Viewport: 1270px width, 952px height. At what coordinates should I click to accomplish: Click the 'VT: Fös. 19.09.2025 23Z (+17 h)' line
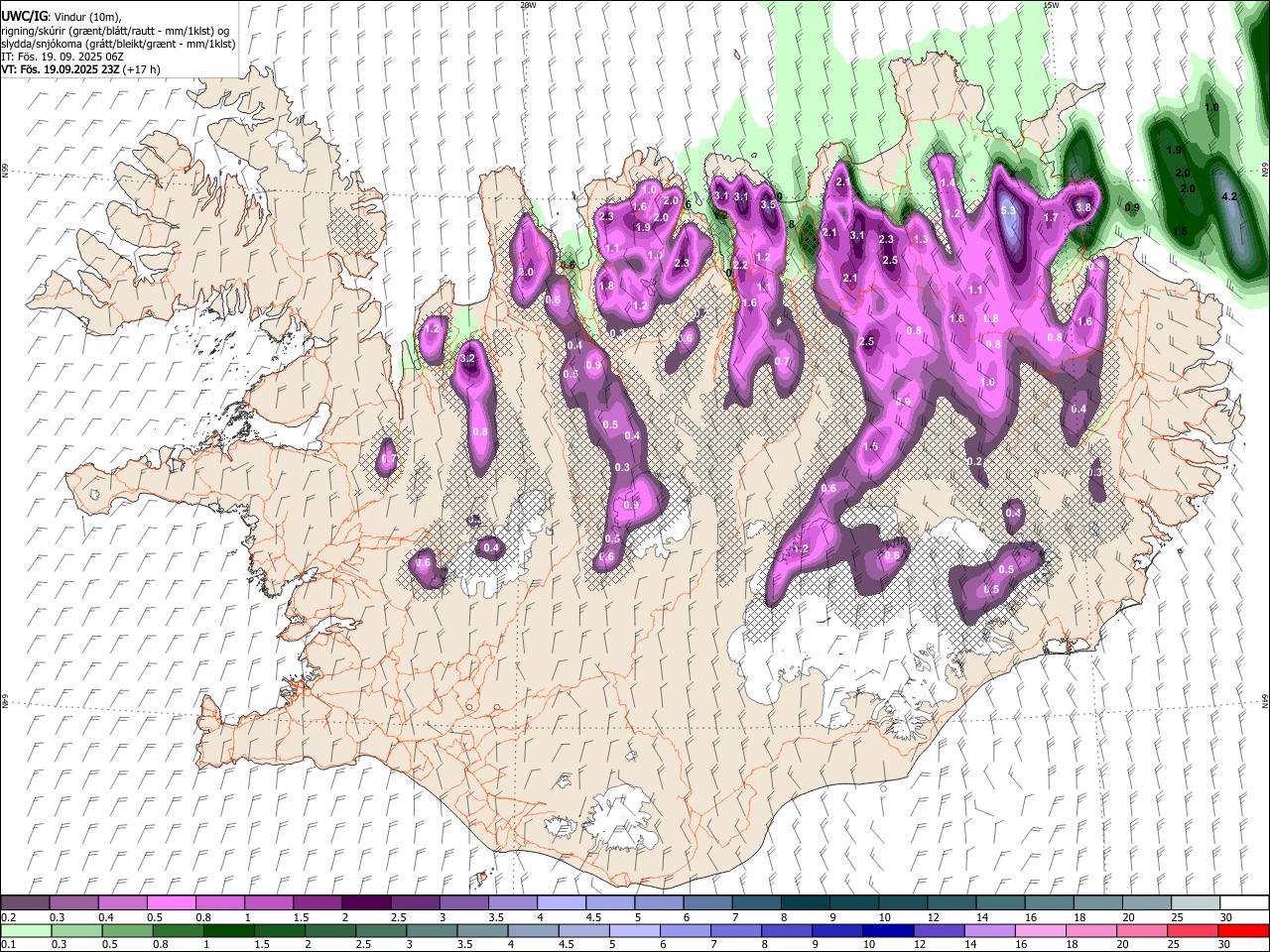[x=80, y=69]
